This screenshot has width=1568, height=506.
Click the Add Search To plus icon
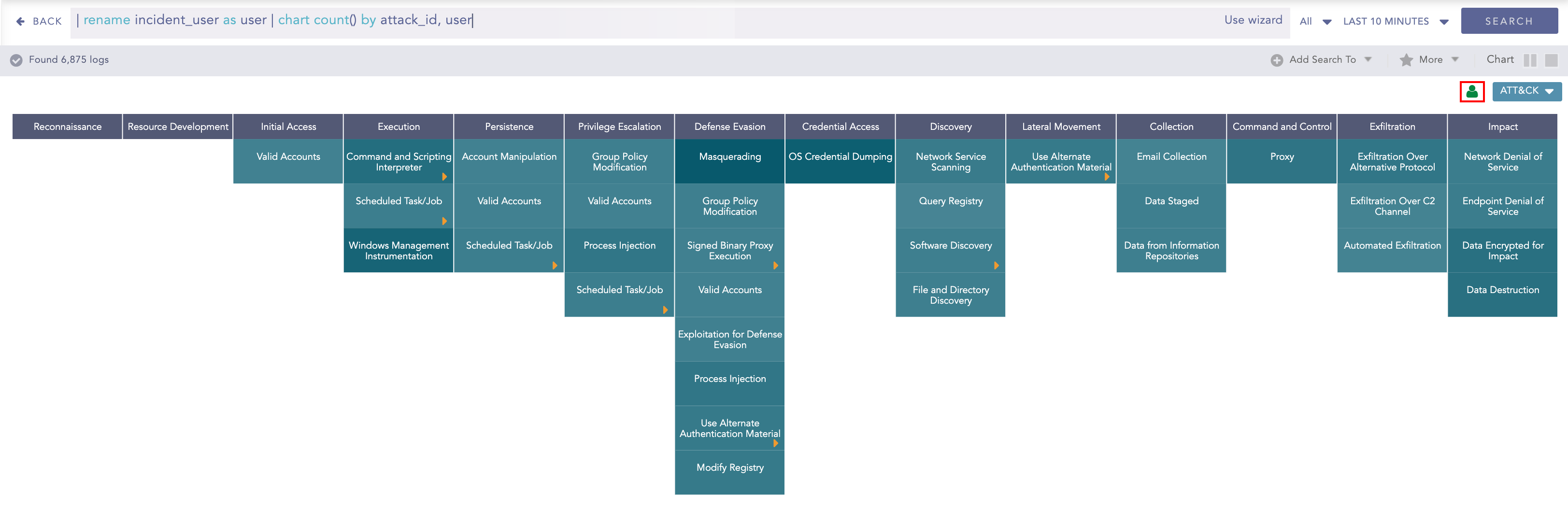[1276, 59]
